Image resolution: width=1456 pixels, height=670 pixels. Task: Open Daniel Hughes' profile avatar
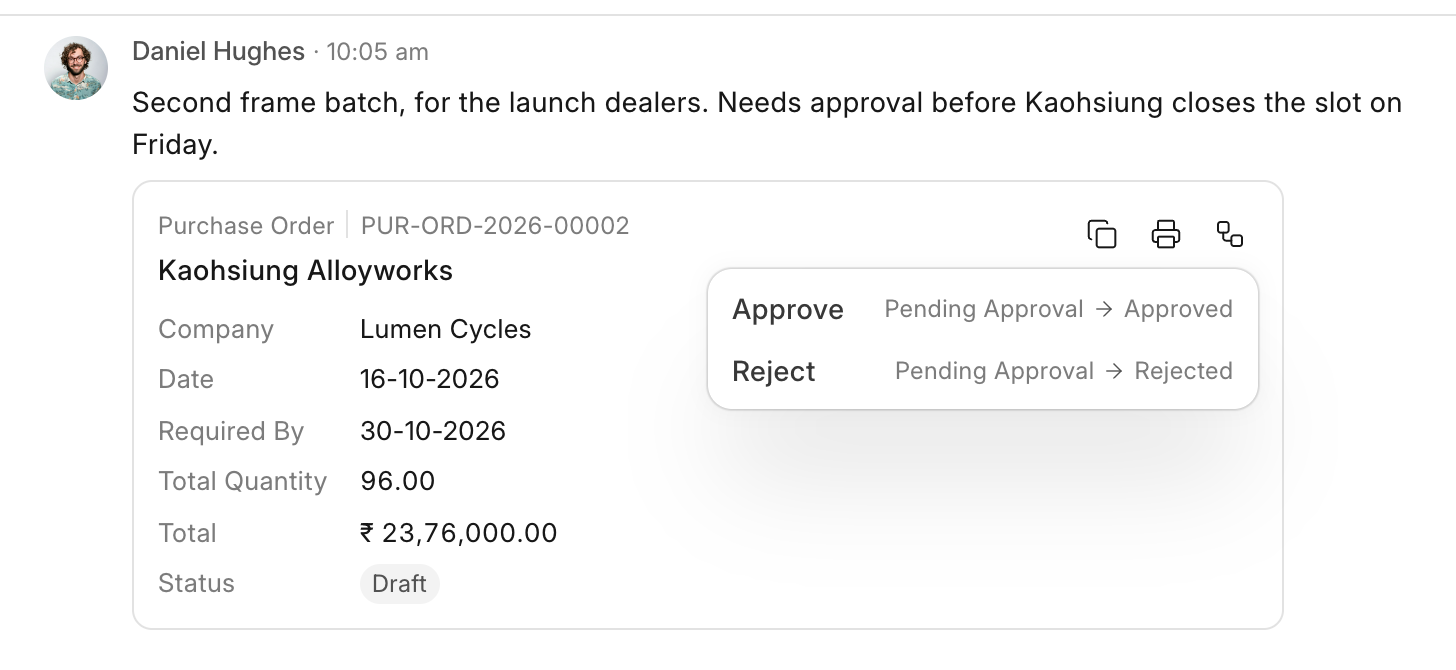tap(76, 68)
